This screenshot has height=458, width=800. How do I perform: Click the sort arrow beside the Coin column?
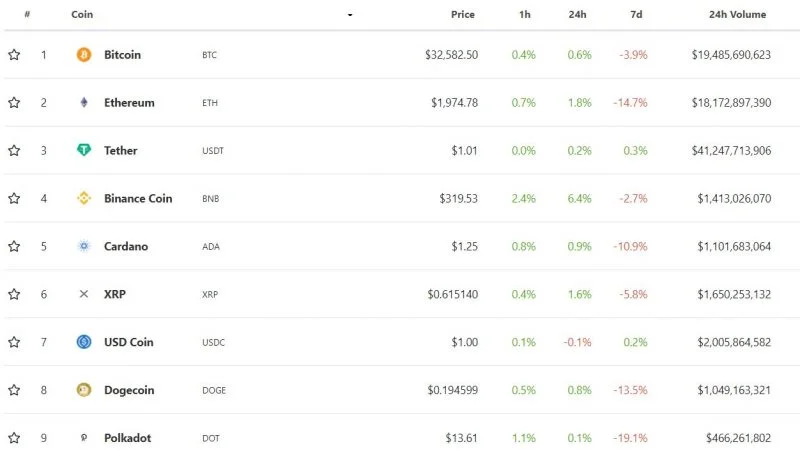click(350, 15)
